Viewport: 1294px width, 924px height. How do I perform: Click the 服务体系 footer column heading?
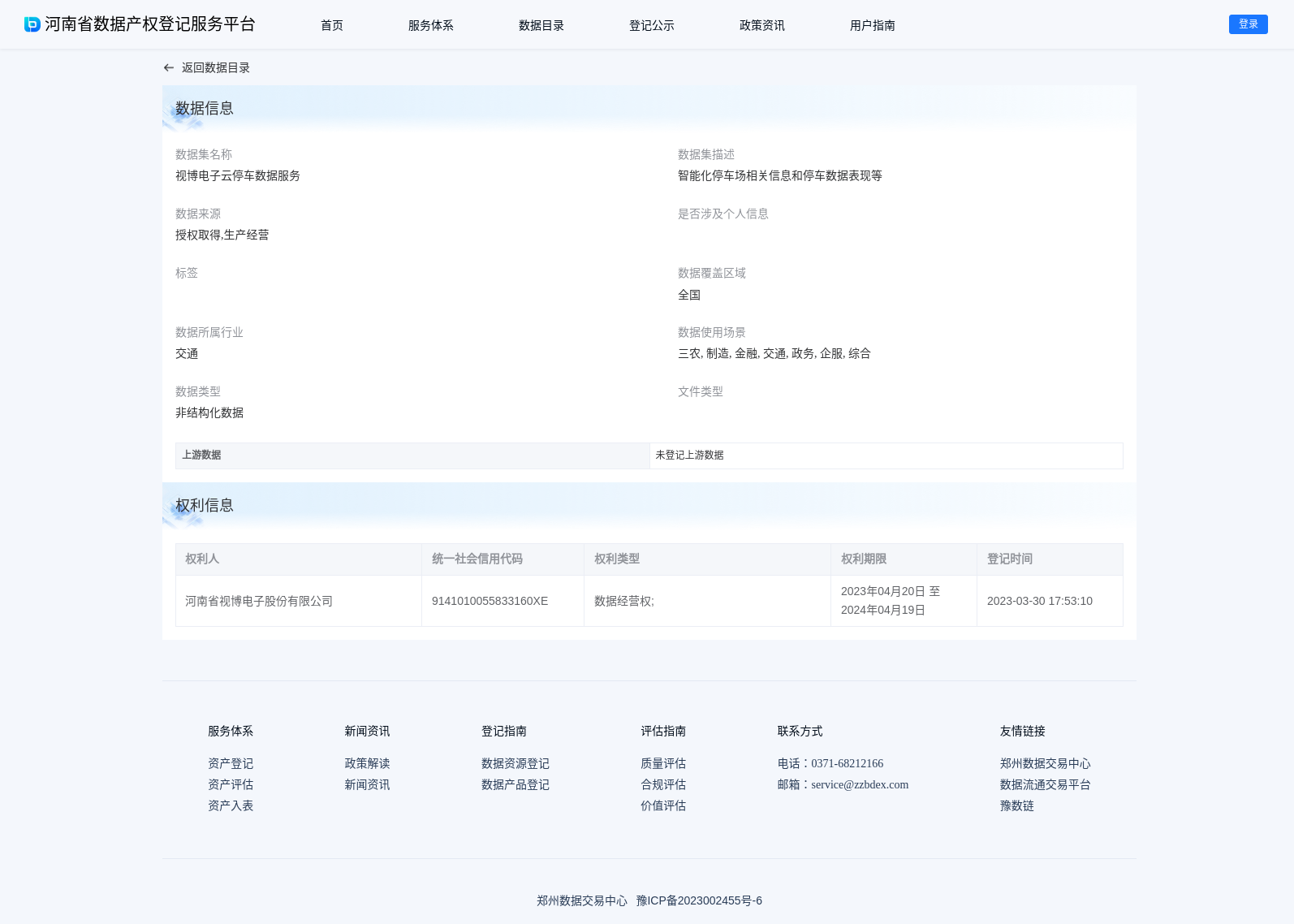[x=231, y=731]
